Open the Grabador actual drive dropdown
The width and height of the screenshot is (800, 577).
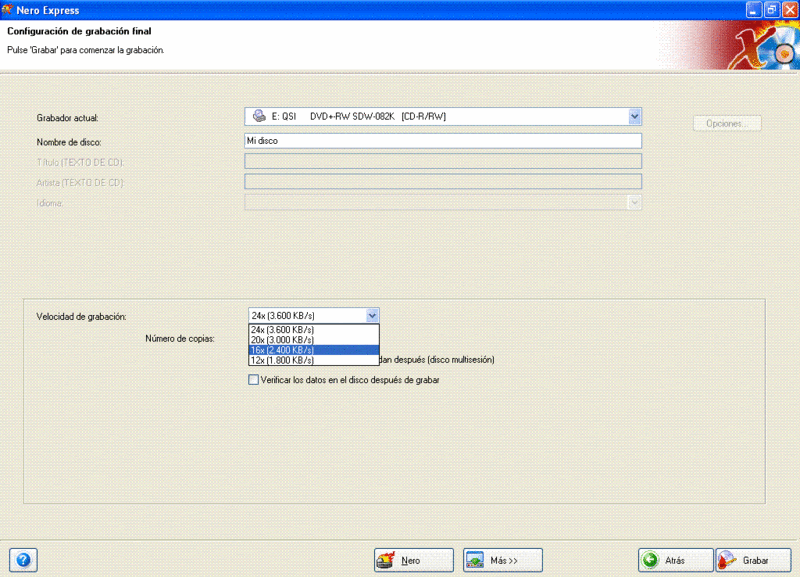634,116
